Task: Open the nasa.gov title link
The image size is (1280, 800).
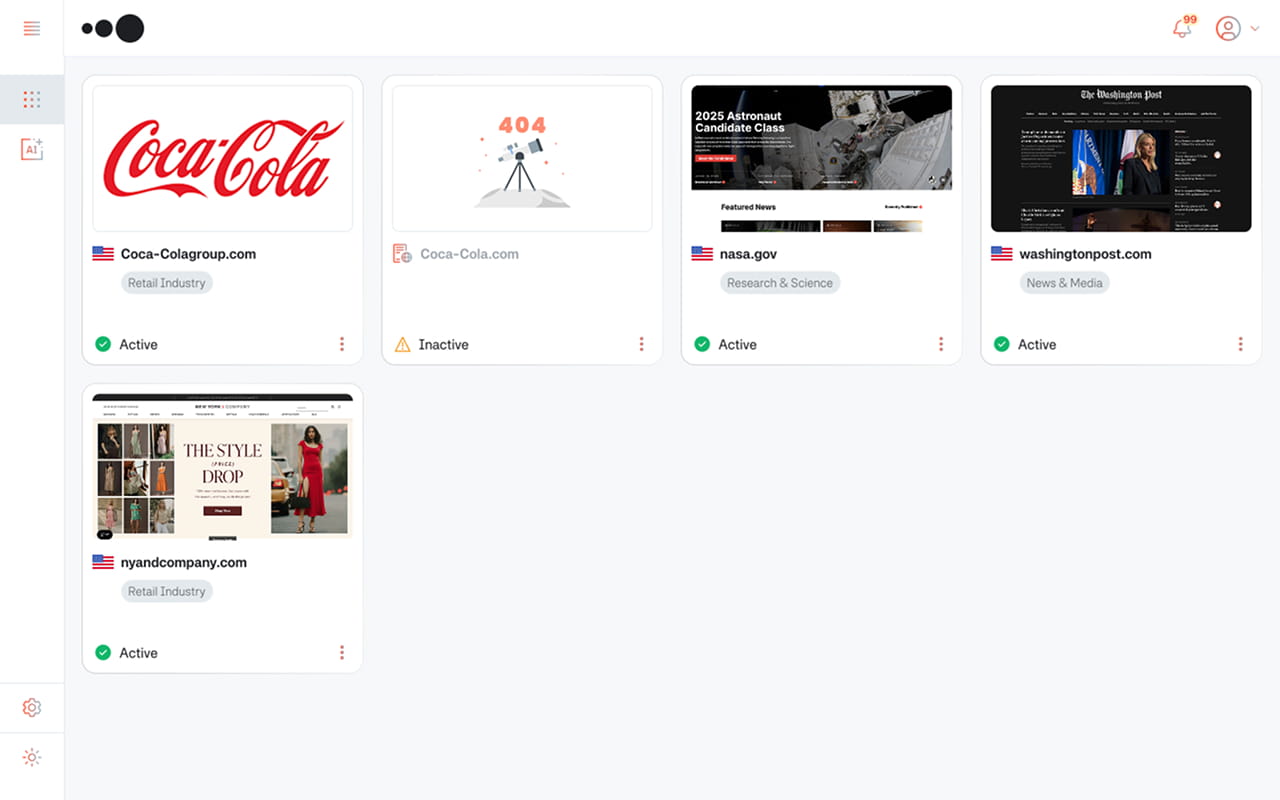Action: [748, 254]
